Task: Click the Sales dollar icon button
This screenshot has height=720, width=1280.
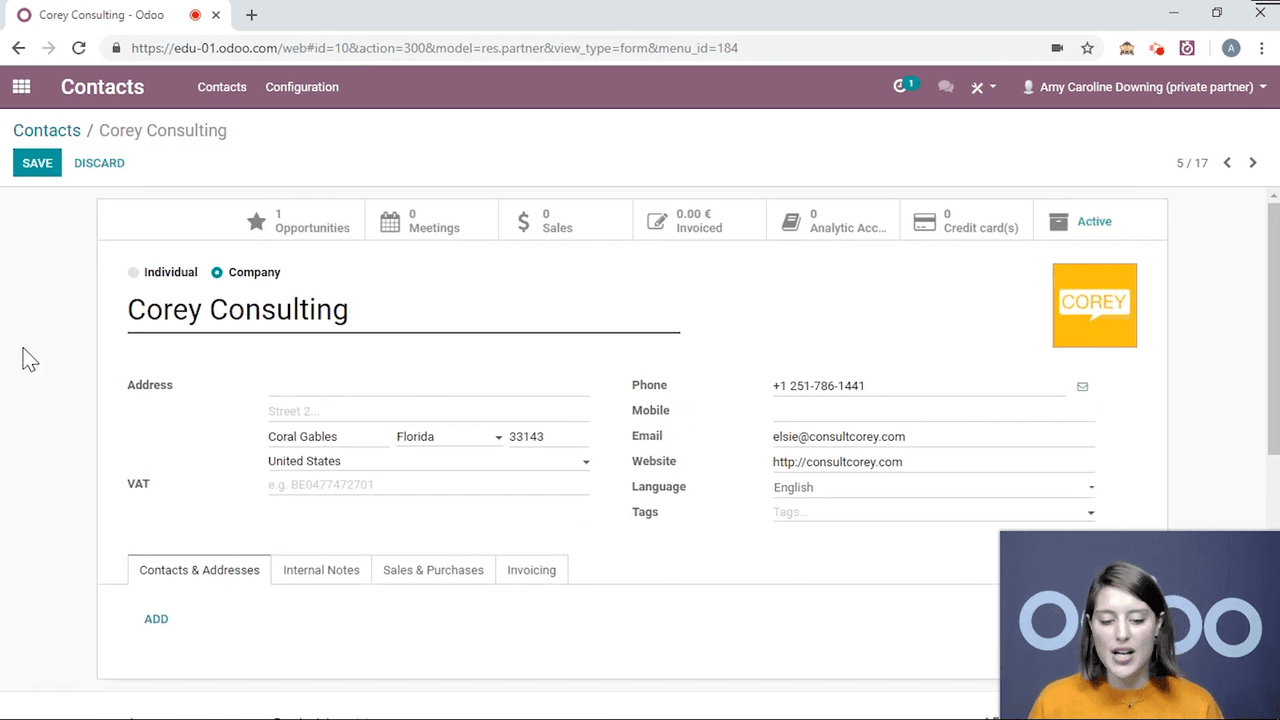Action: click(523, 221)
